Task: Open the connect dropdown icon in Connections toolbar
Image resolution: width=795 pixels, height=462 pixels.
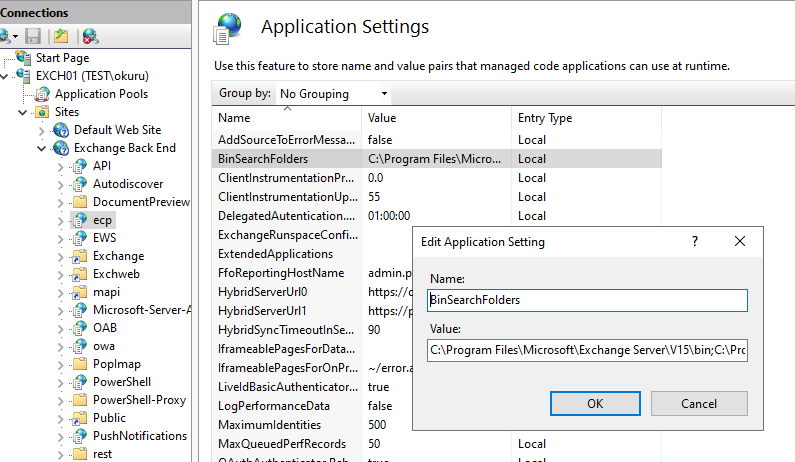Action: click(x=9, y=36)
